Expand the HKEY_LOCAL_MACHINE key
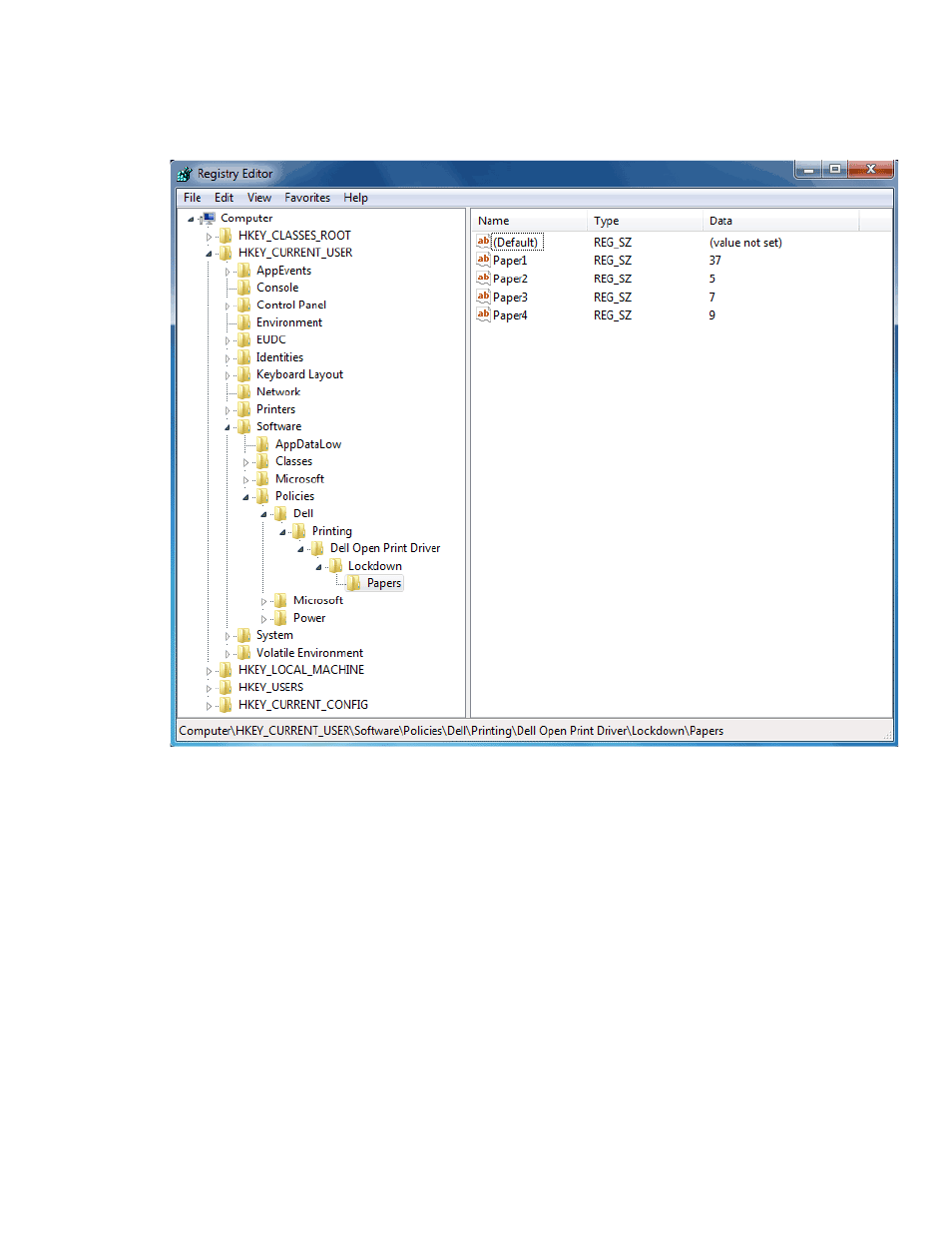Image resolution: width=952 pixels, height=1233 pixels. (x=209, y=671)
